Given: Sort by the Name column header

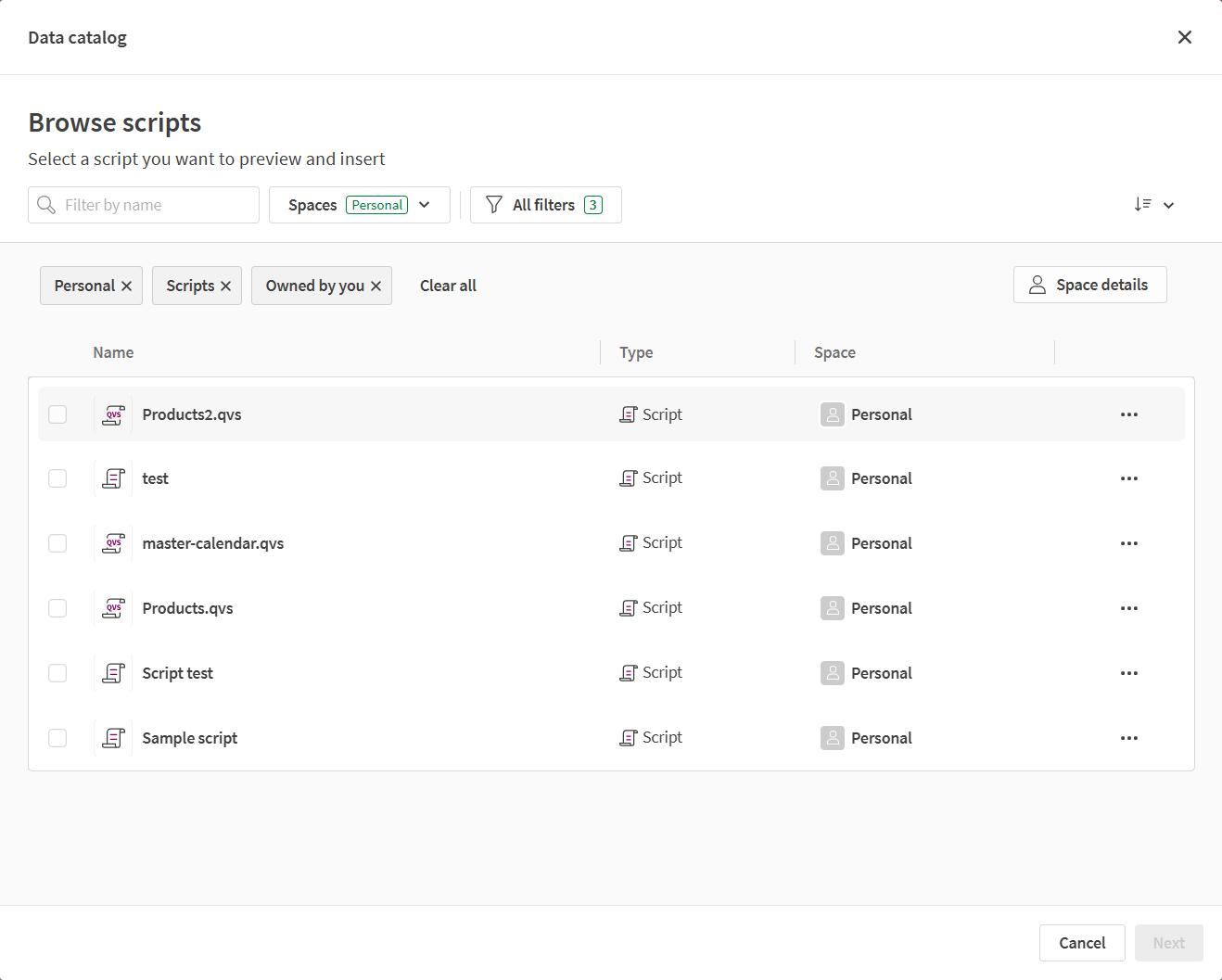Looking at the screenshot, I should point(113,352).
